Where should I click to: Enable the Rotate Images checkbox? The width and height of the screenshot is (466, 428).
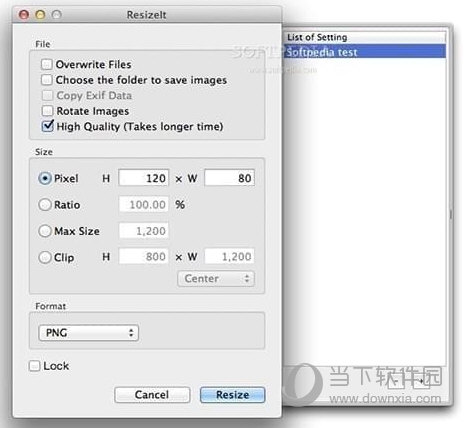point(47,111)
